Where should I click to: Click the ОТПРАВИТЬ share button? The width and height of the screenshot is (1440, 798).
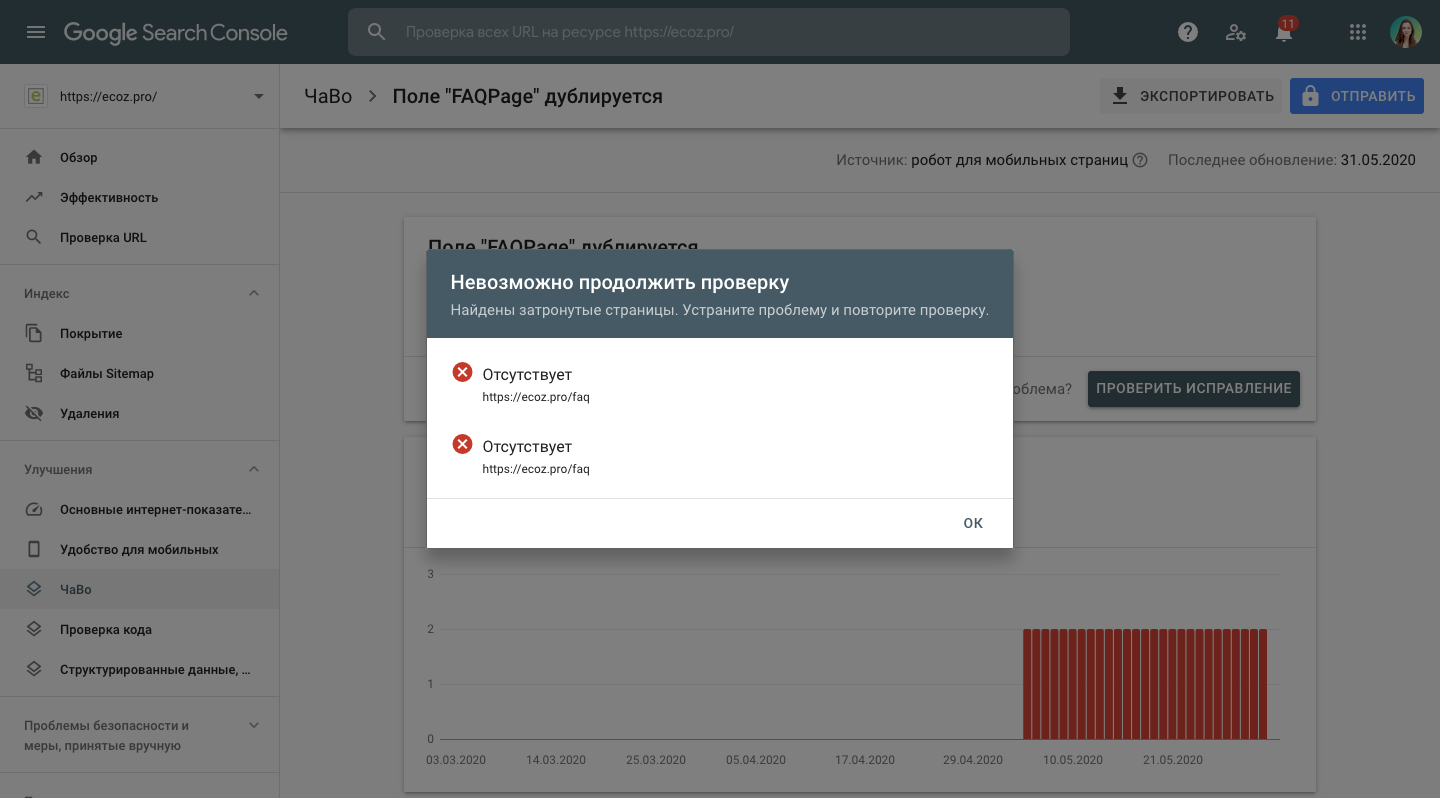tap(1357, 96)
